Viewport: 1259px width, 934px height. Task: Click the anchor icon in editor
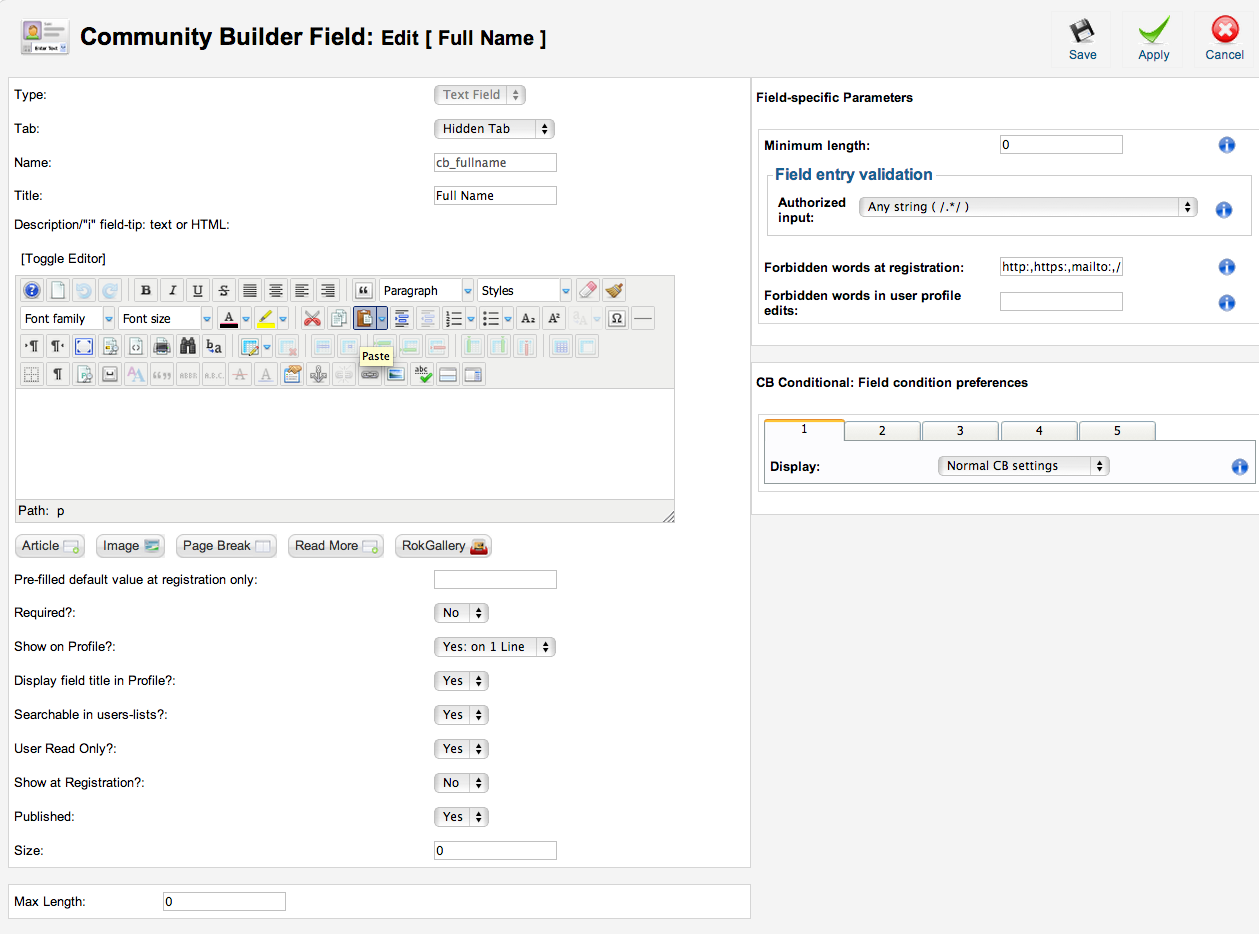318,374
